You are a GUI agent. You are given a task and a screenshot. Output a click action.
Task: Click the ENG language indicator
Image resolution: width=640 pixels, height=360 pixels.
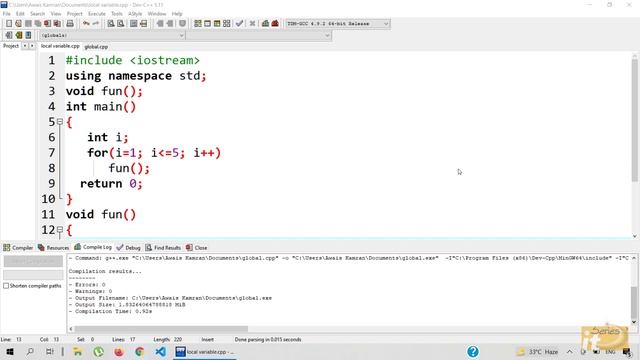[610, 351]
